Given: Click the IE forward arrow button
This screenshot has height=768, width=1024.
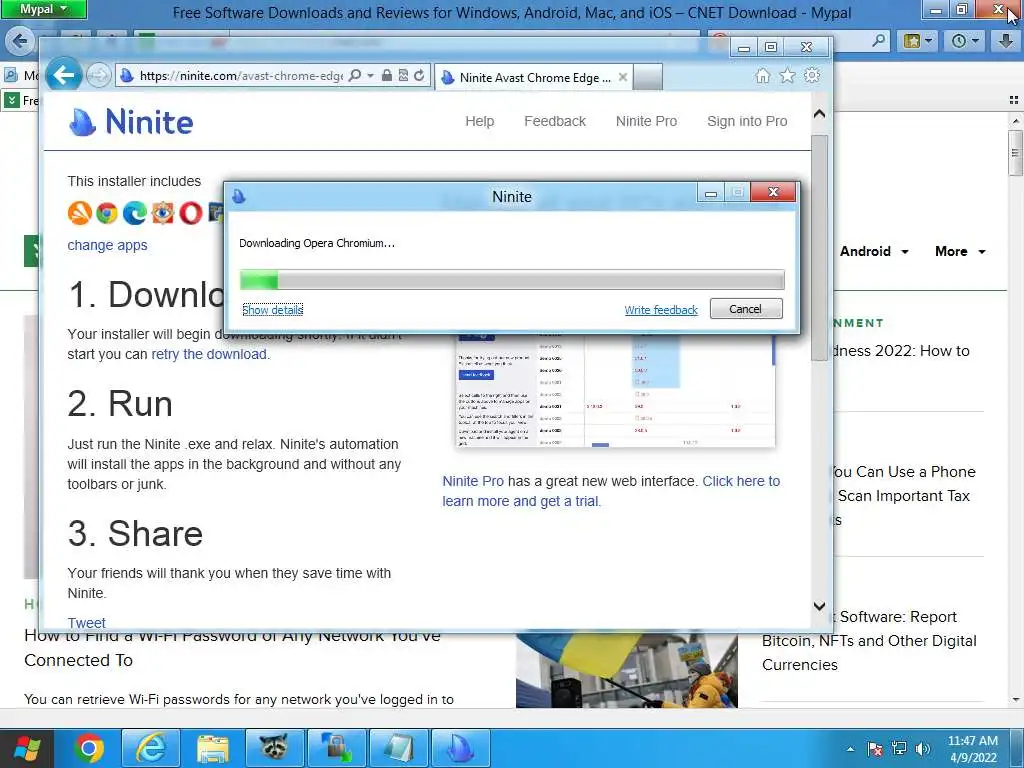Looking at the screenshot, I should [99, 76].
